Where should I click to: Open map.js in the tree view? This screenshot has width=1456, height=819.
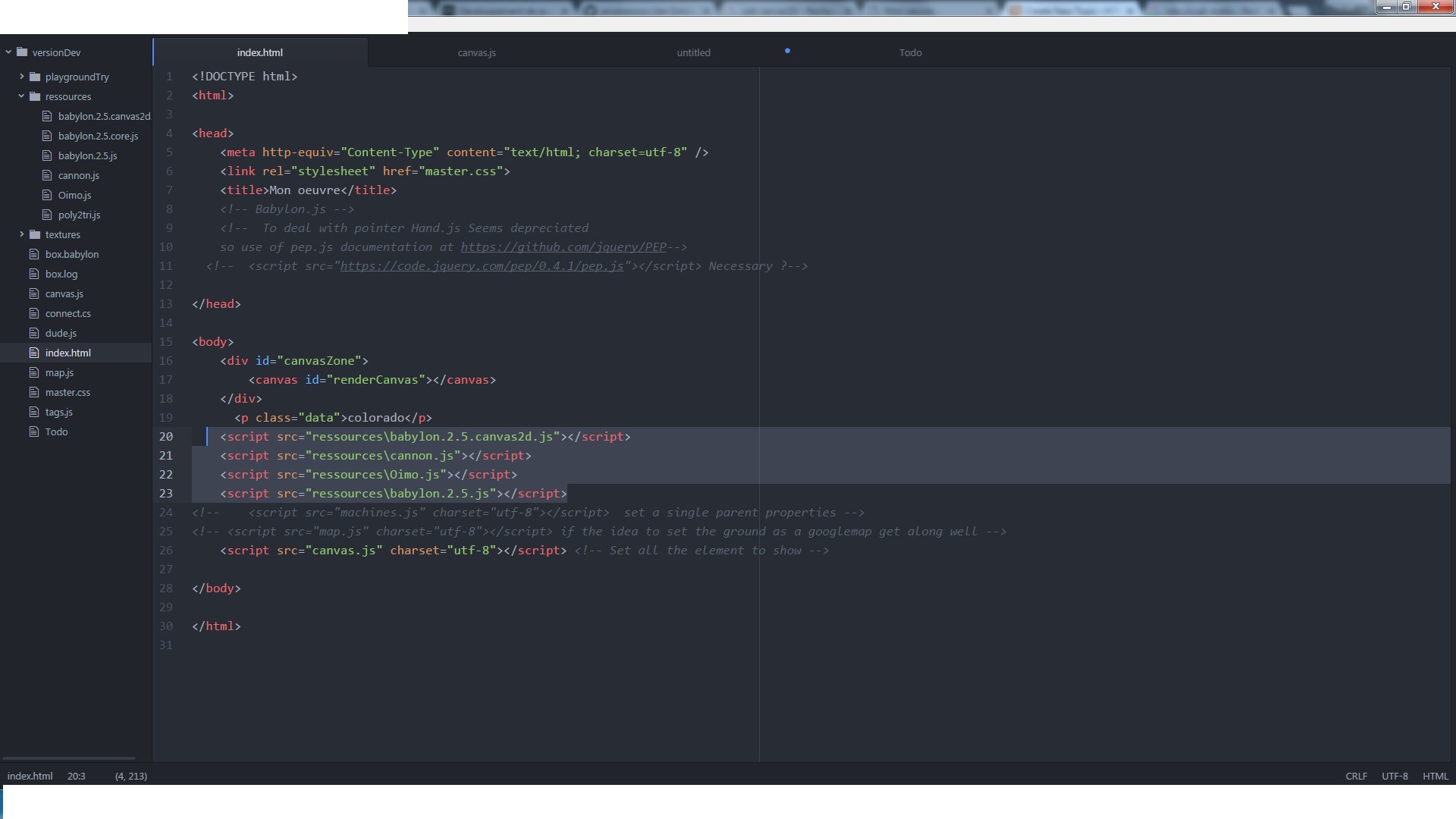pyautogui.click(x=59, y=372)
